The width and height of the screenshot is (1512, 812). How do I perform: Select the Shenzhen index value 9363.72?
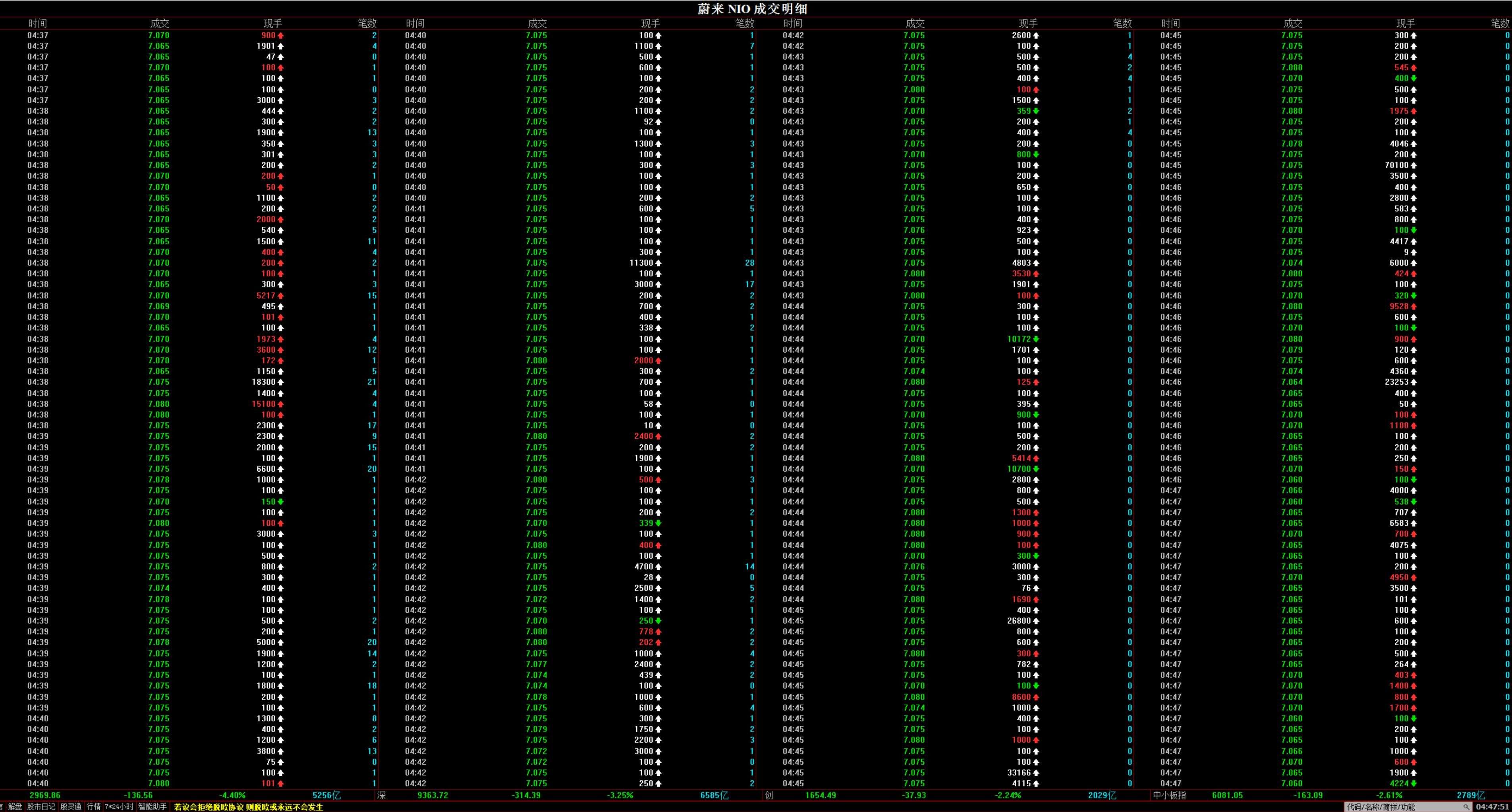tap(433, 796)
